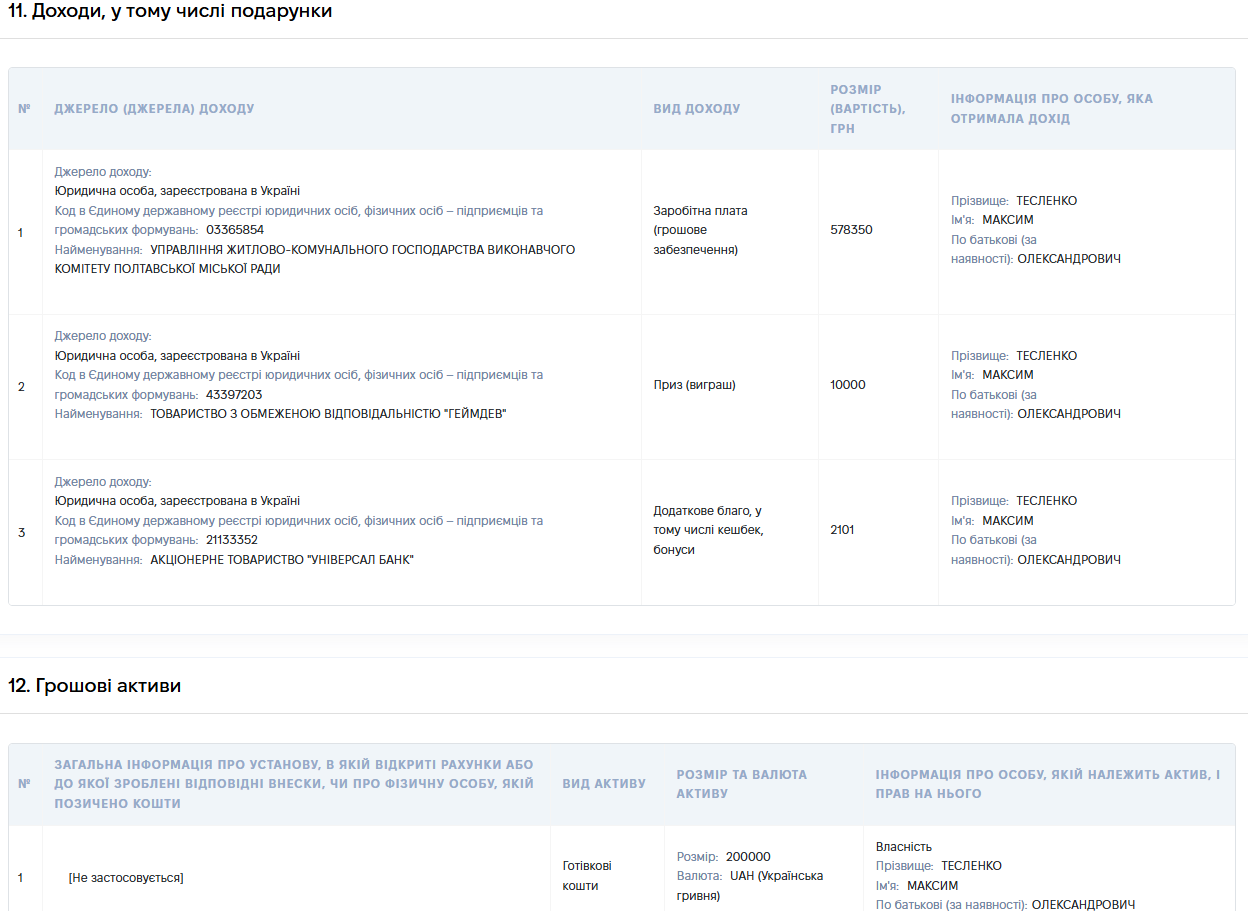Click the 'Розмір (вартість), грн' column header
1248x911 pixels.
coord(868,109)
